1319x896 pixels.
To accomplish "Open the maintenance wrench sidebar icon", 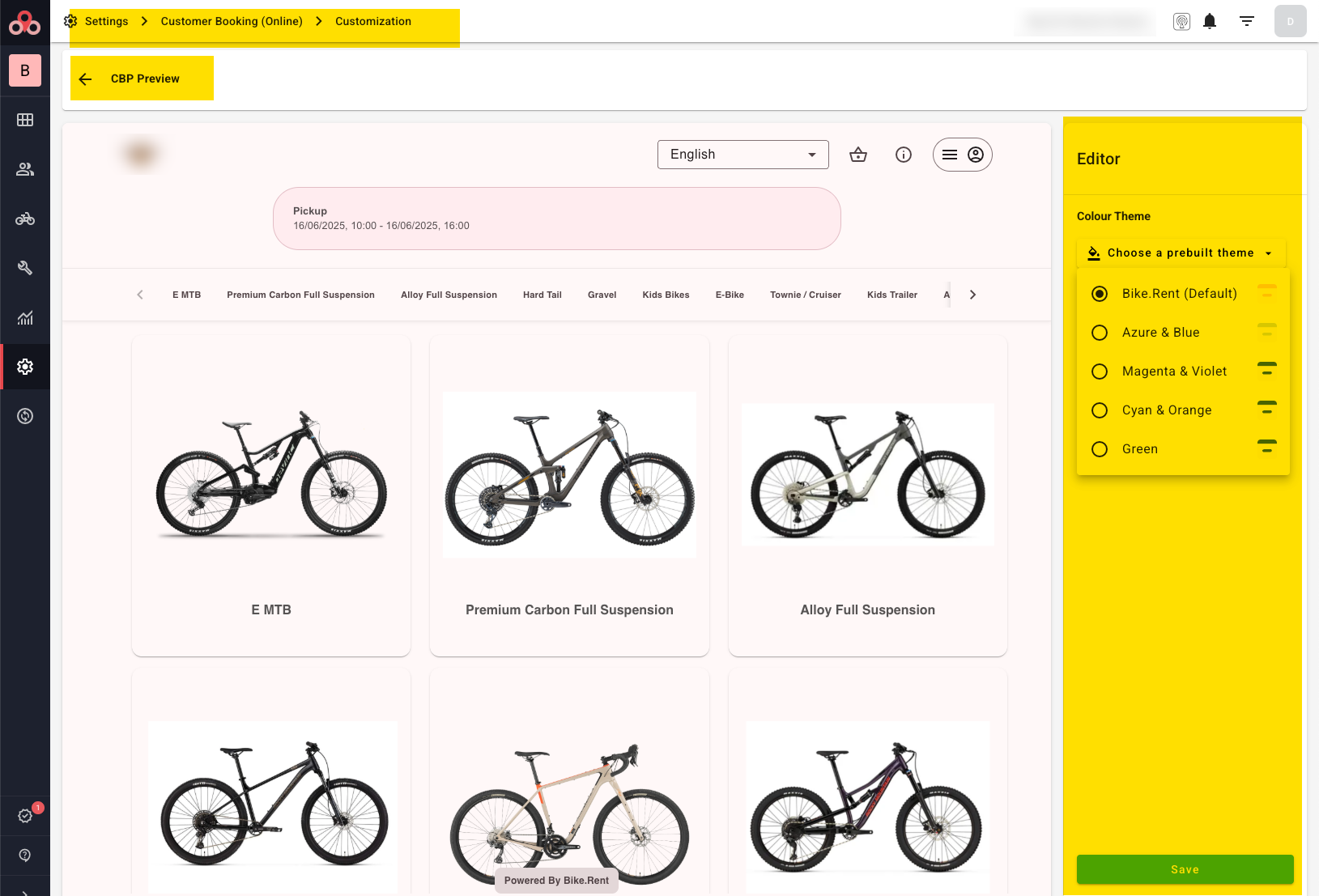I will coord(25,268).
